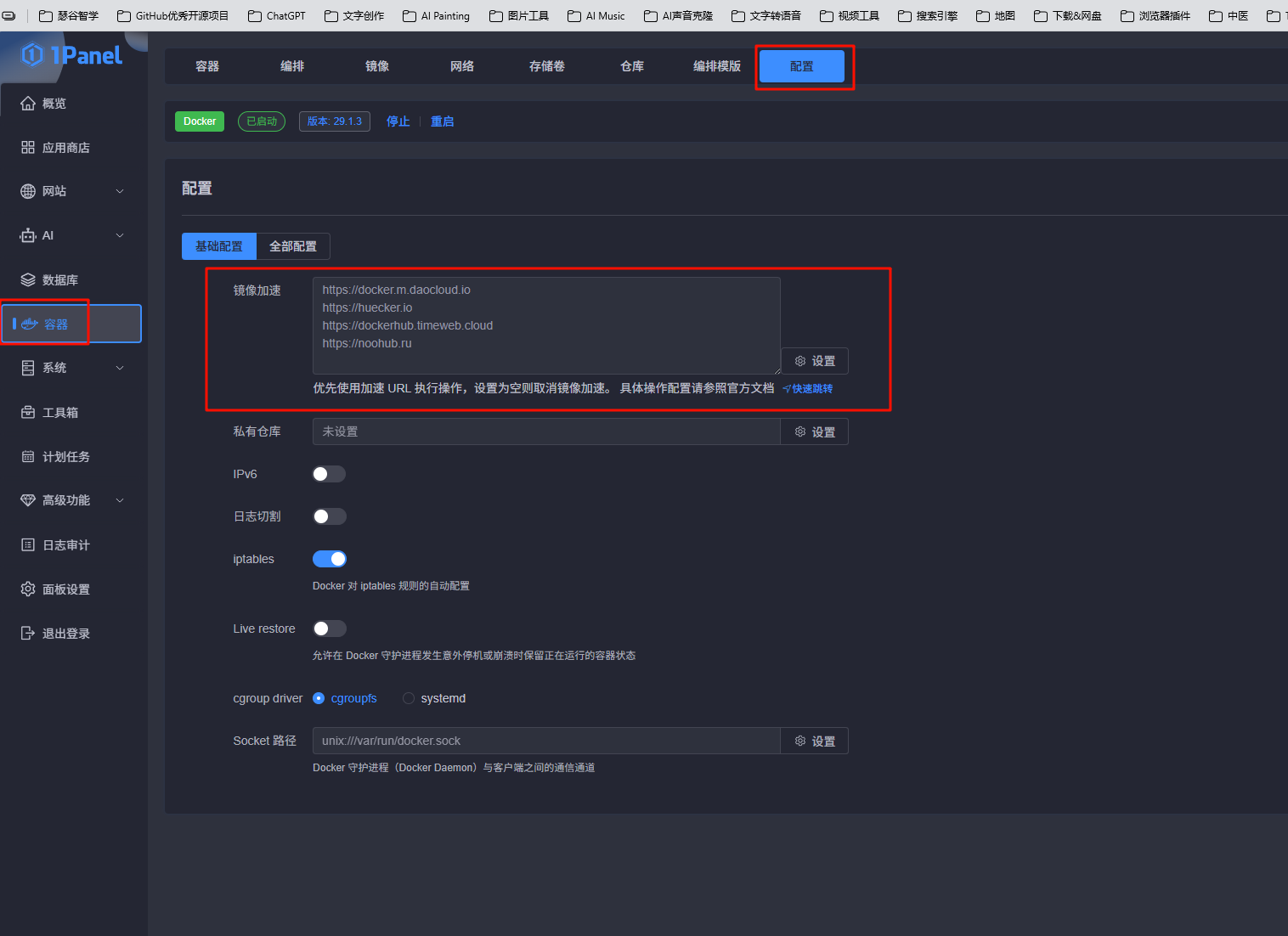Enable the IPv6 toggle switch

coord(329,474)
